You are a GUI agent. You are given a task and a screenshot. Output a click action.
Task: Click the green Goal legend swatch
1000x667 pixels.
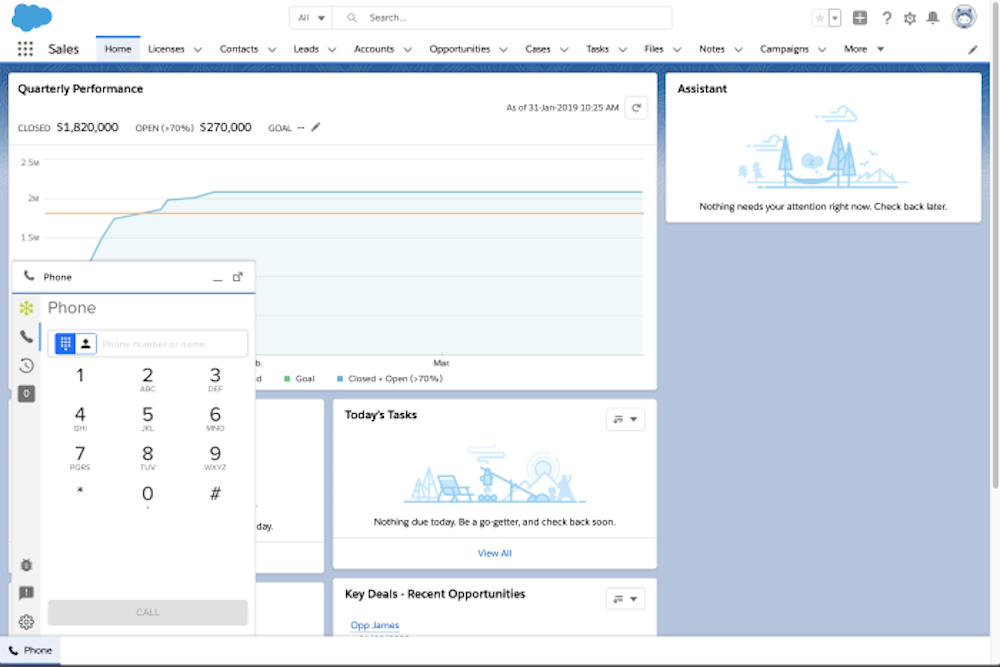[287, 379]
